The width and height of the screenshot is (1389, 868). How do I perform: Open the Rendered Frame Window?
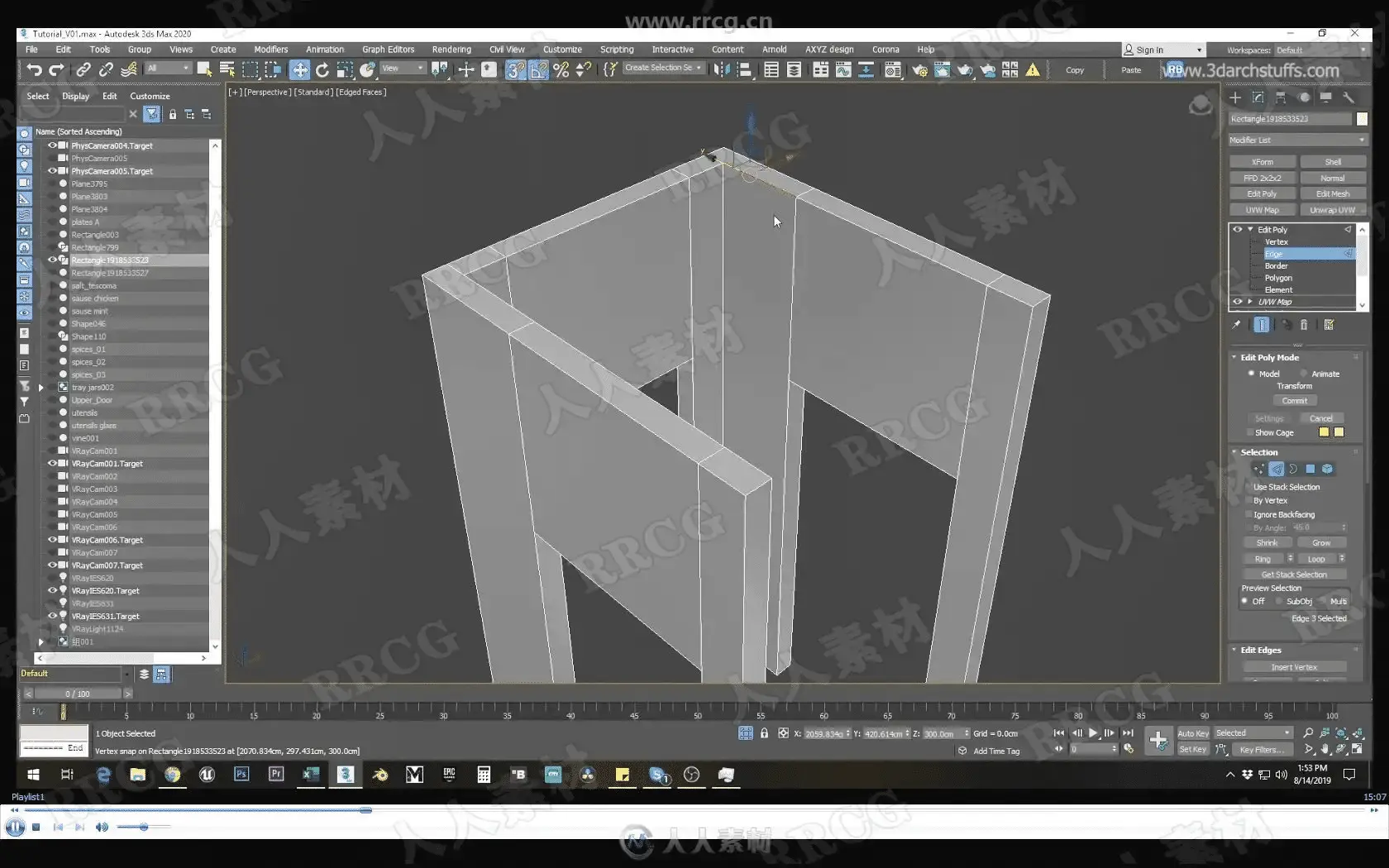point(942,70)
